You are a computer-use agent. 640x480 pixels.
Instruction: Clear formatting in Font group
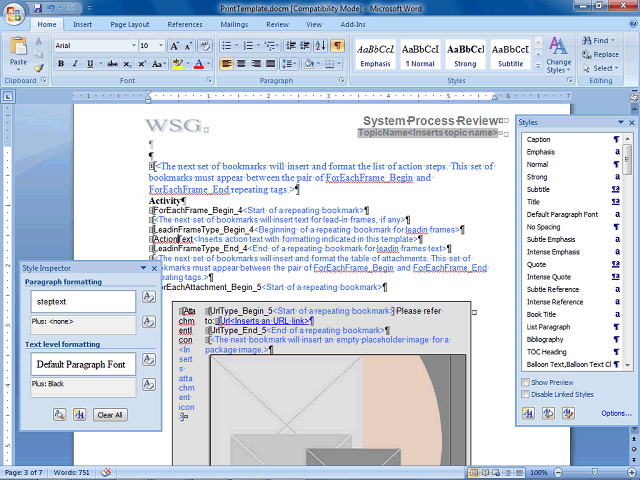(205, 46)
